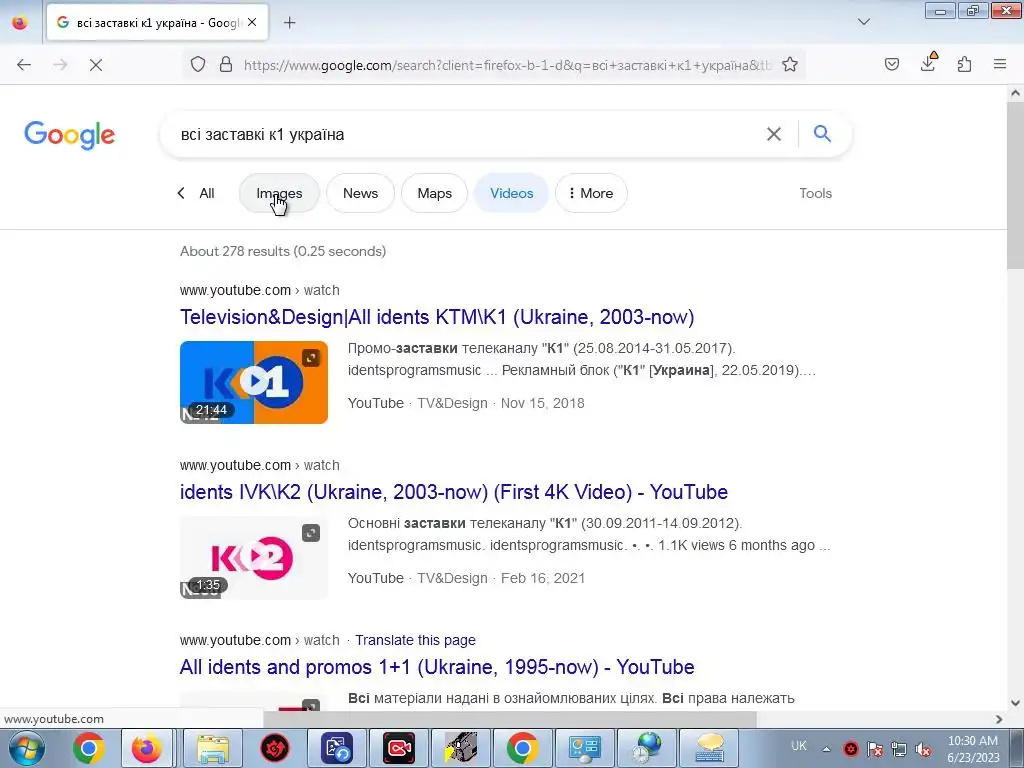This screenshot has height=768, width=1024.
Task: Click the Firefox back arrow button
Action: click(x=24, y=65)
